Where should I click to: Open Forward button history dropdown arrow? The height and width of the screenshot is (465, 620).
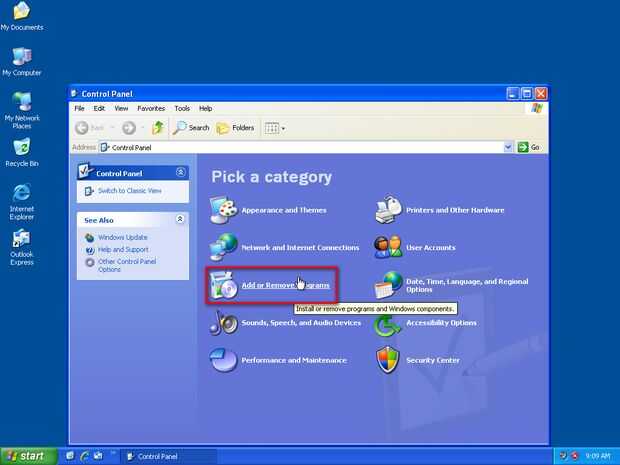[142, 128]
